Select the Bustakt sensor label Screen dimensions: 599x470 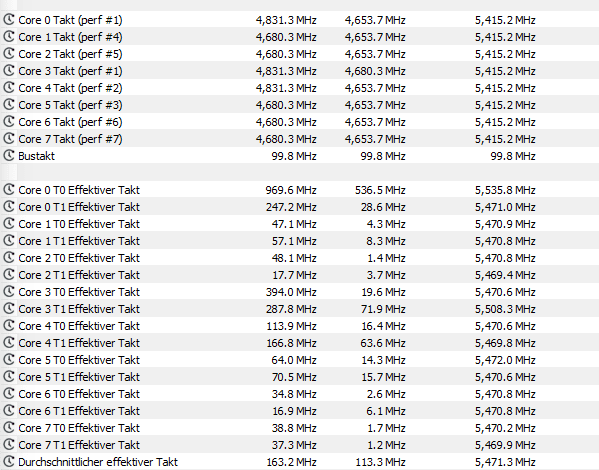point(37,156)
